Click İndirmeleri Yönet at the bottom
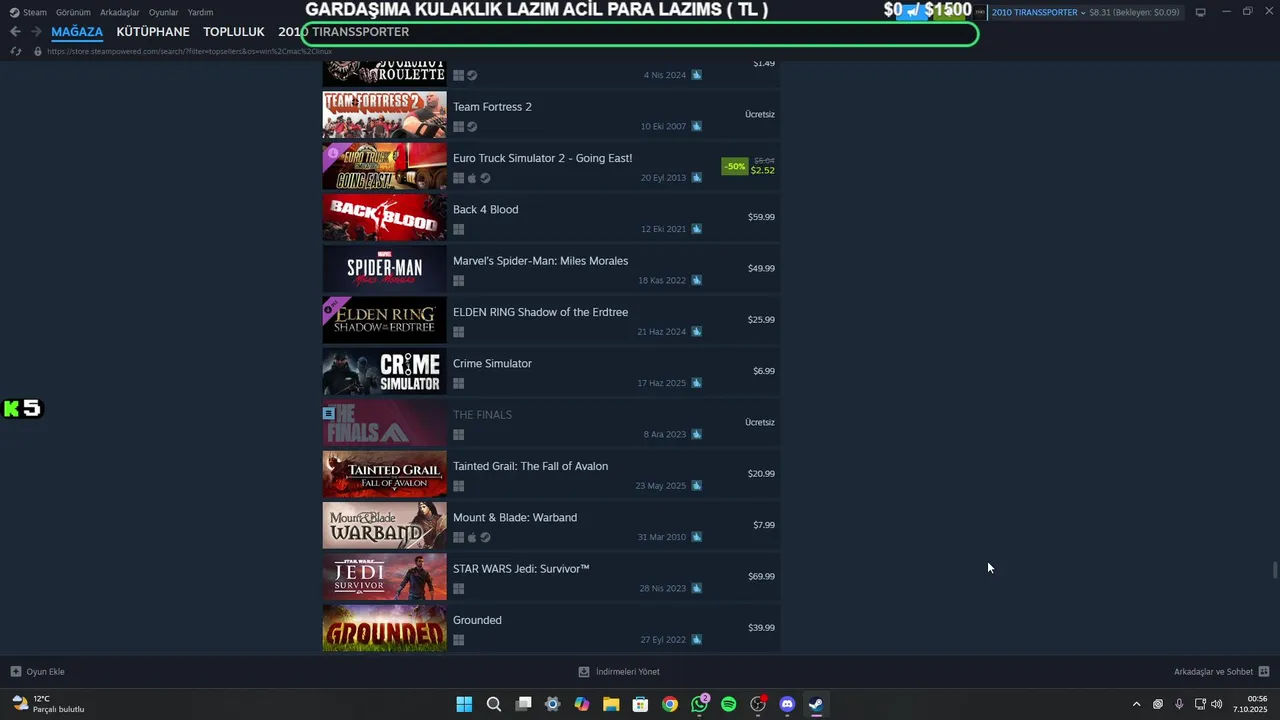This screenshot has height=720, width=1280. [619, 672]
